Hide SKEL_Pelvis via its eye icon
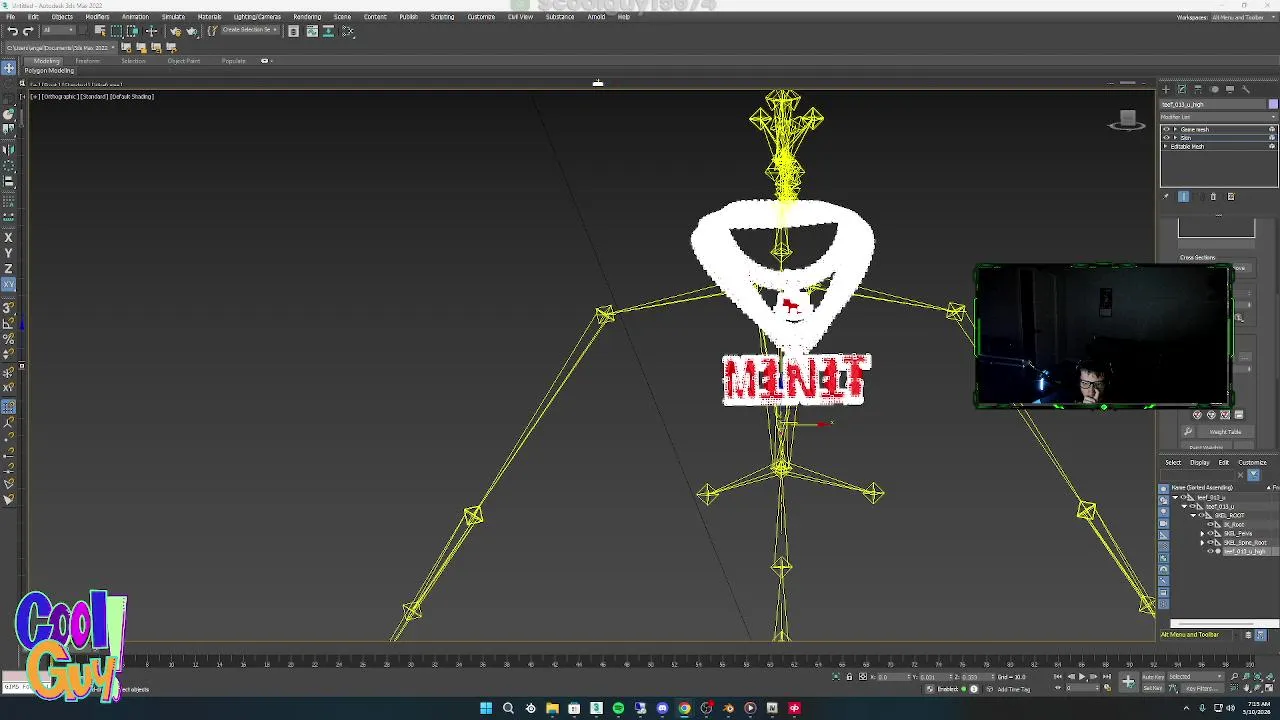1280x720 pixels. point(1211,534)
